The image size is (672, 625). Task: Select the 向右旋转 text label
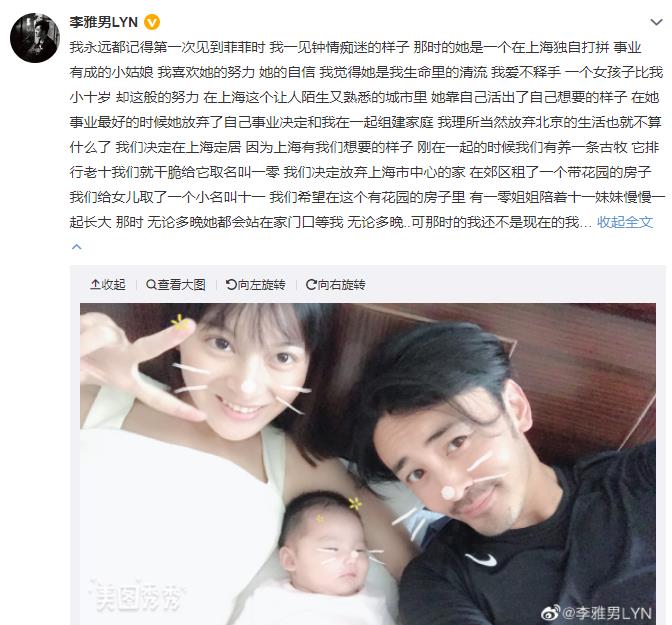point(341,284)
